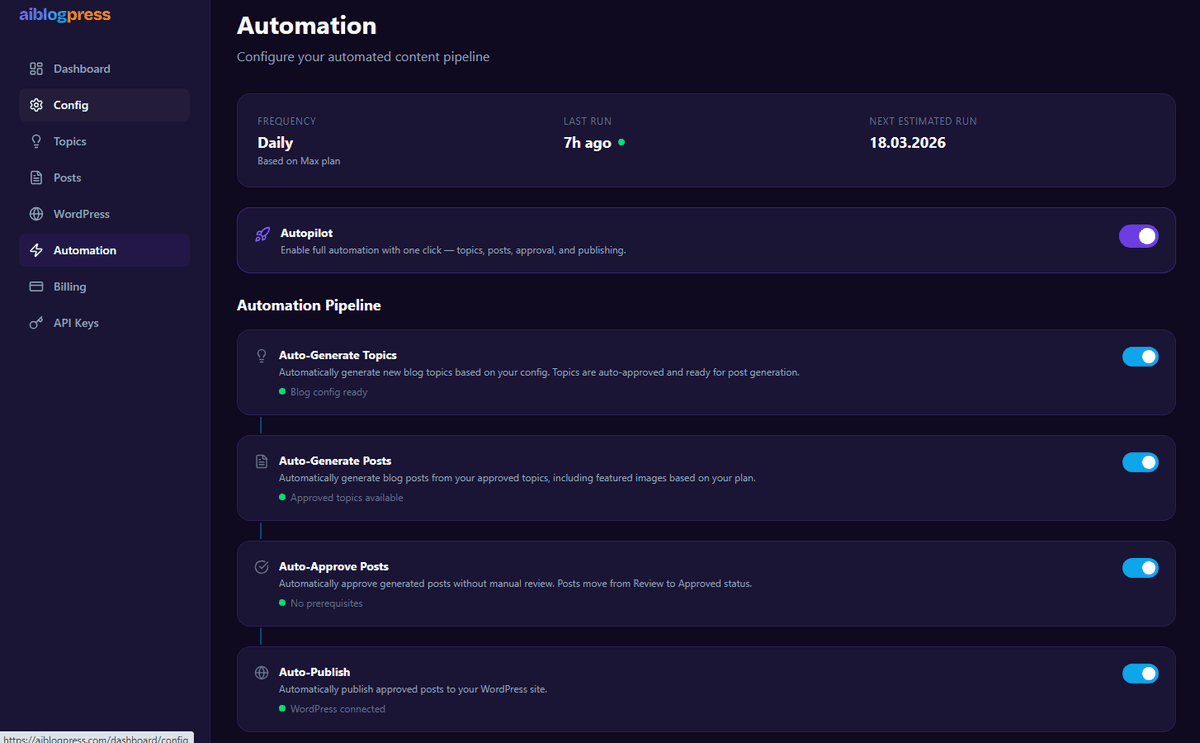
Task: Switch off Auto-Publish
Action: (x=1140, y=673)
